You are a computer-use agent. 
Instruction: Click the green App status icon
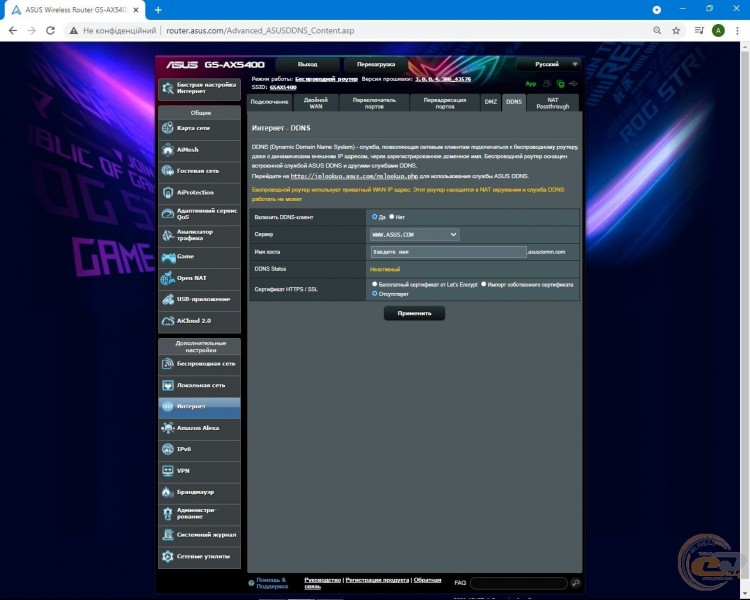tap(531, 84)
